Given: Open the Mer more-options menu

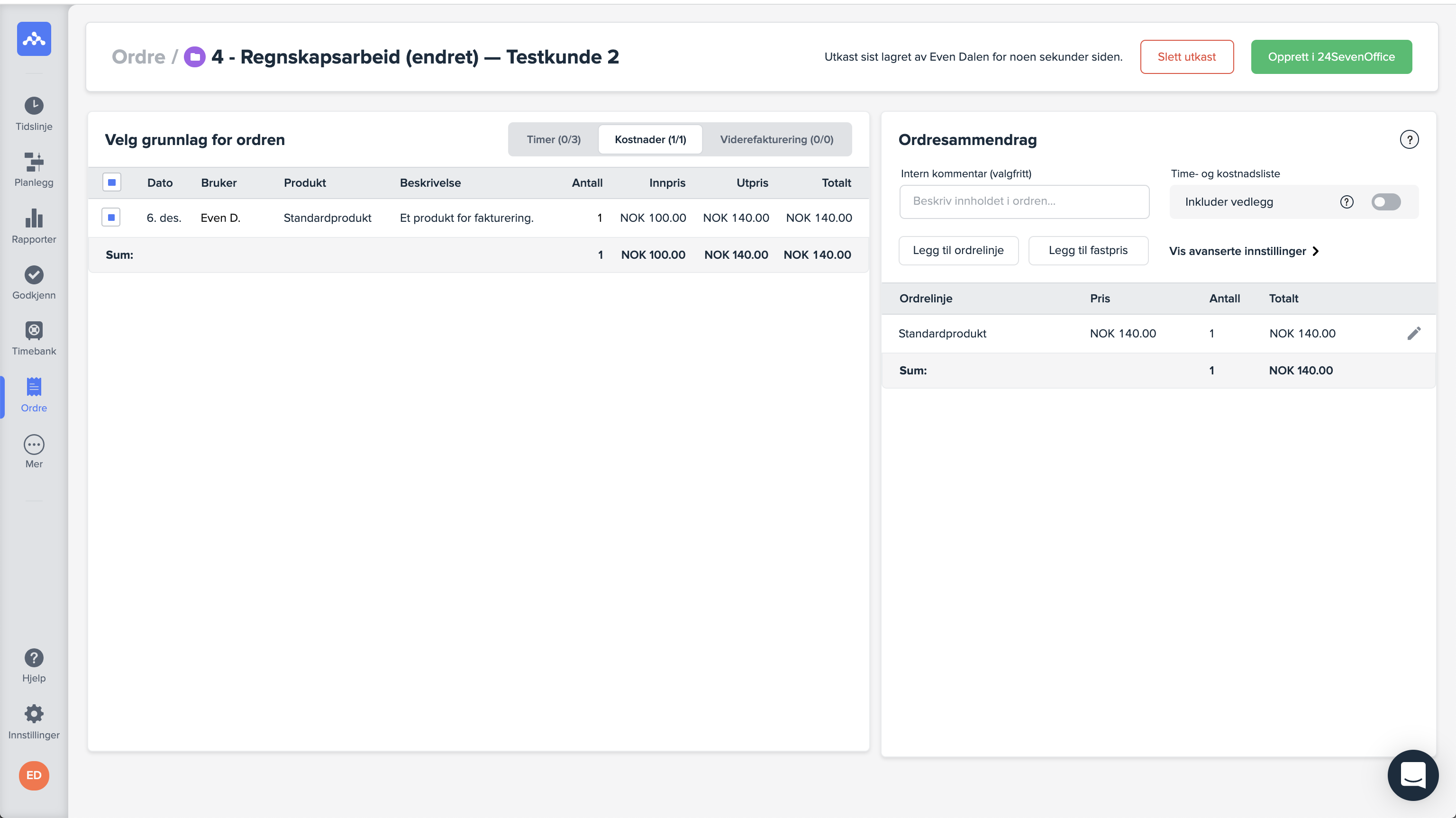Looking at the screenshot, I should coord(34,445).
